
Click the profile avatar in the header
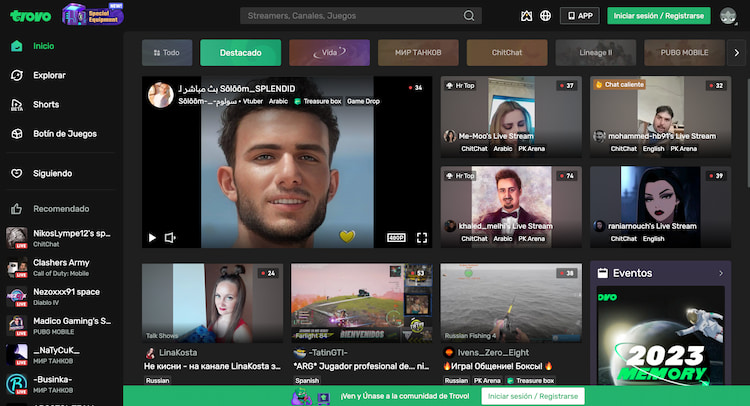728,16
